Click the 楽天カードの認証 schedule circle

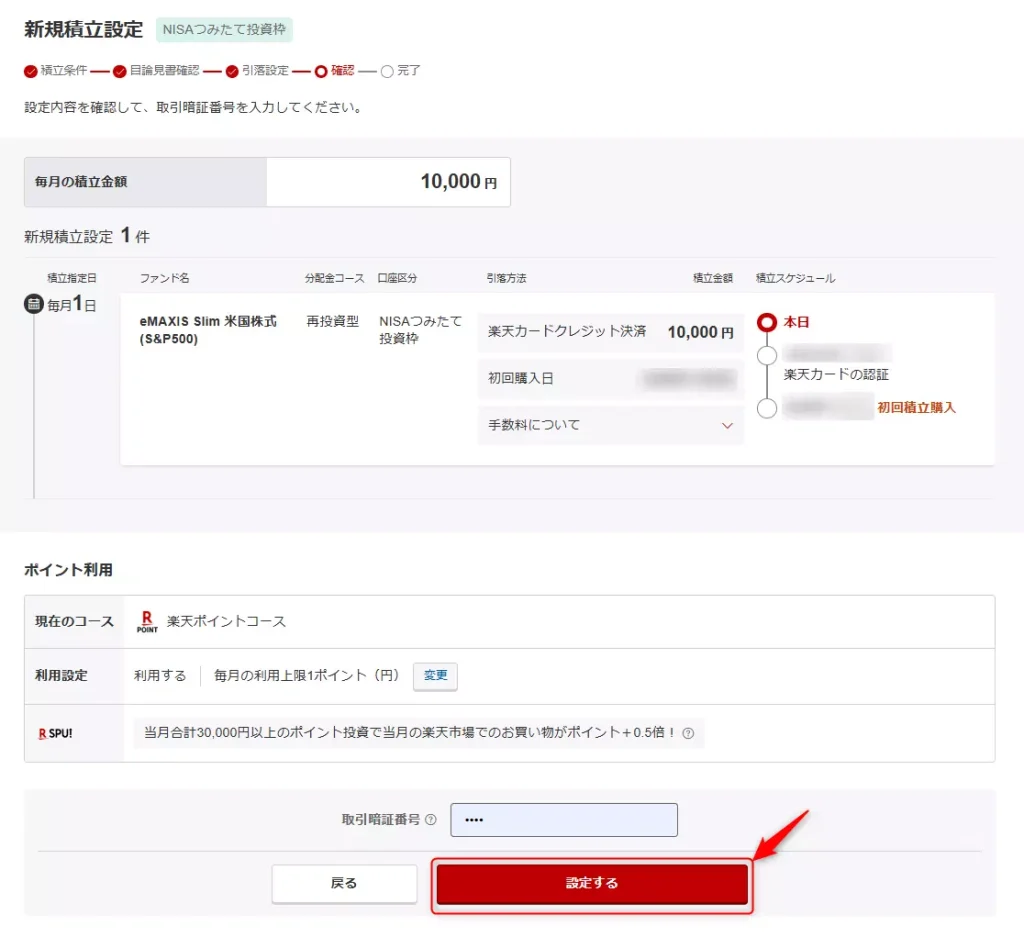[x=766, y=355]
